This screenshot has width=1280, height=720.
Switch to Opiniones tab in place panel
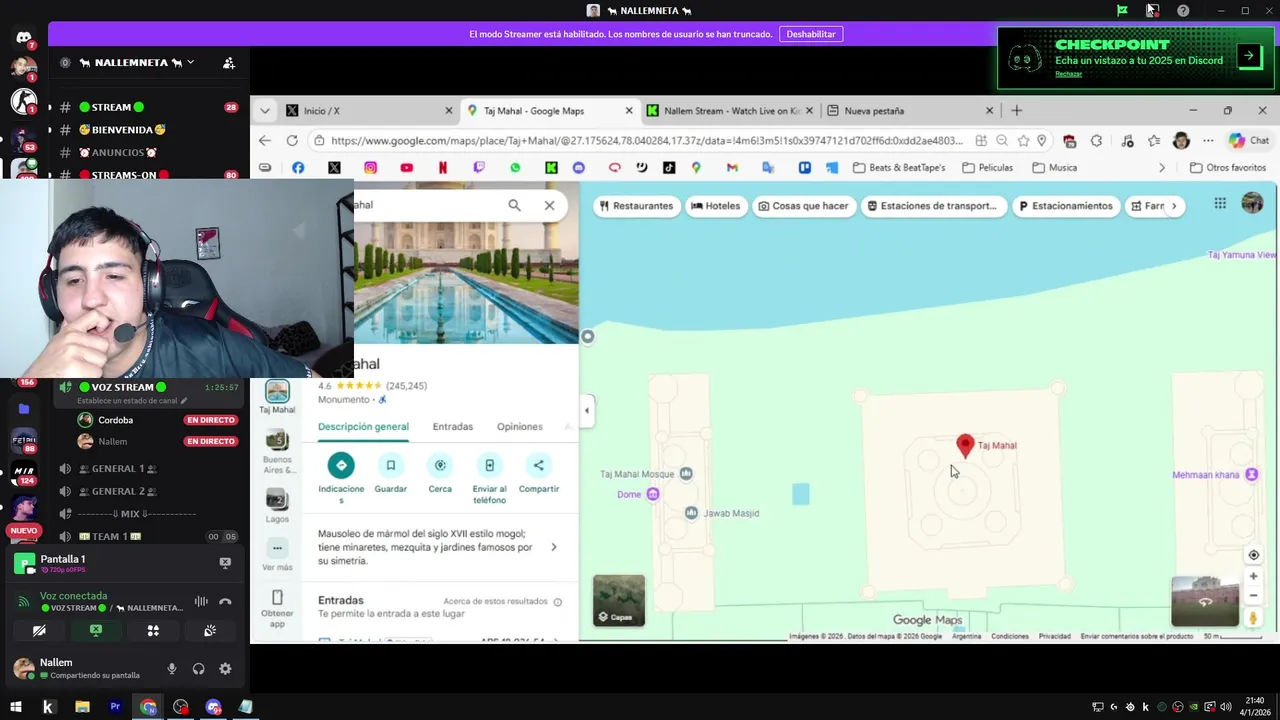pos(520,427)
